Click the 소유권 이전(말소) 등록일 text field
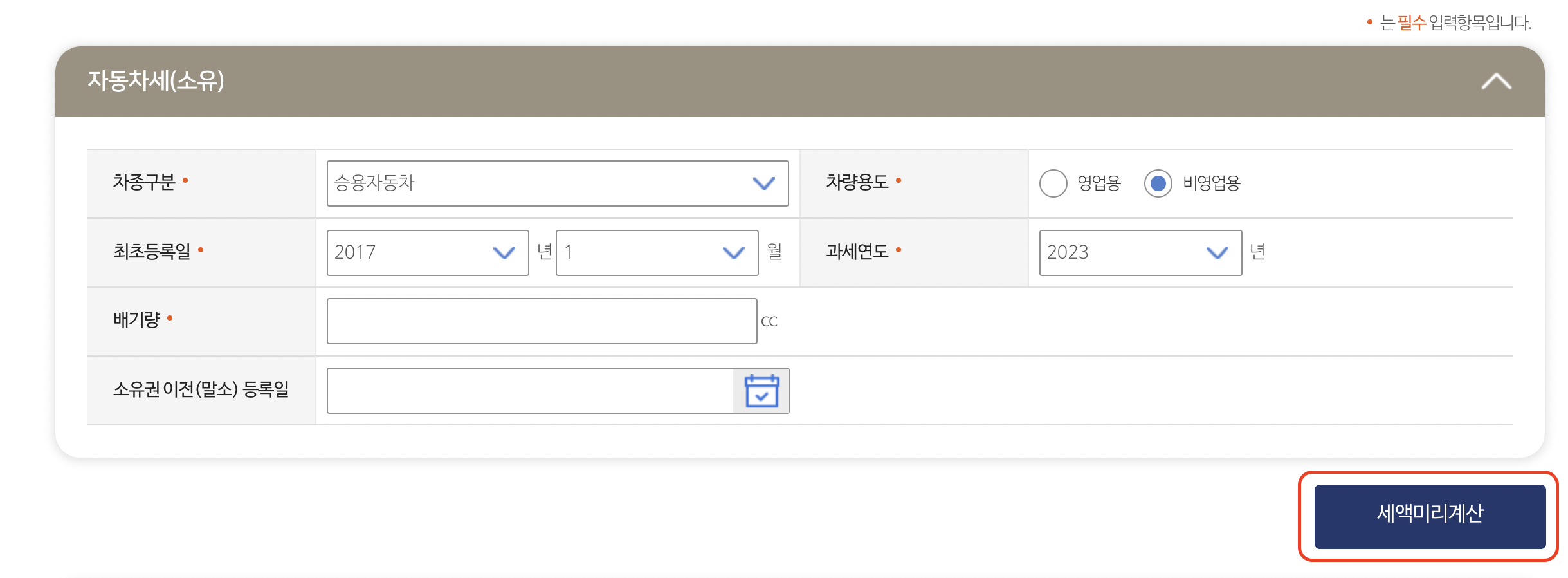1568x578 pixels. coord(527,390)
